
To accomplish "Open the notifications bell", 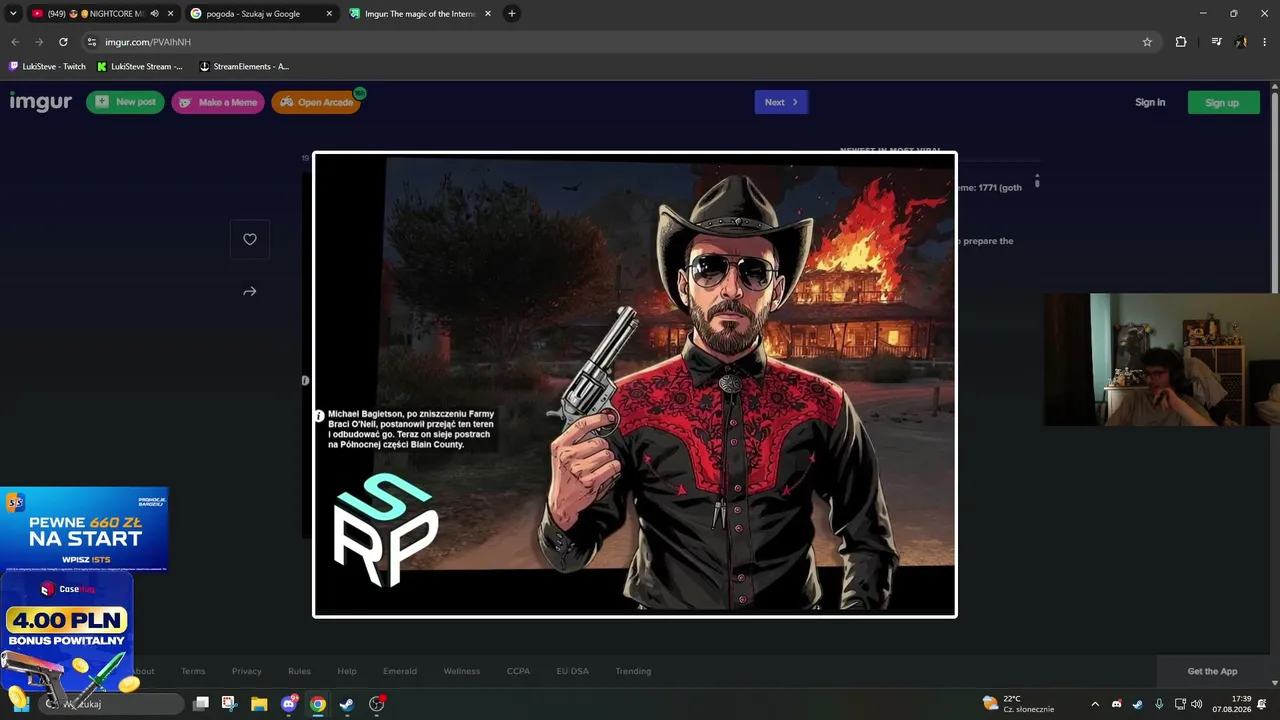I will pyautogui.click(x=1262, y=704).
